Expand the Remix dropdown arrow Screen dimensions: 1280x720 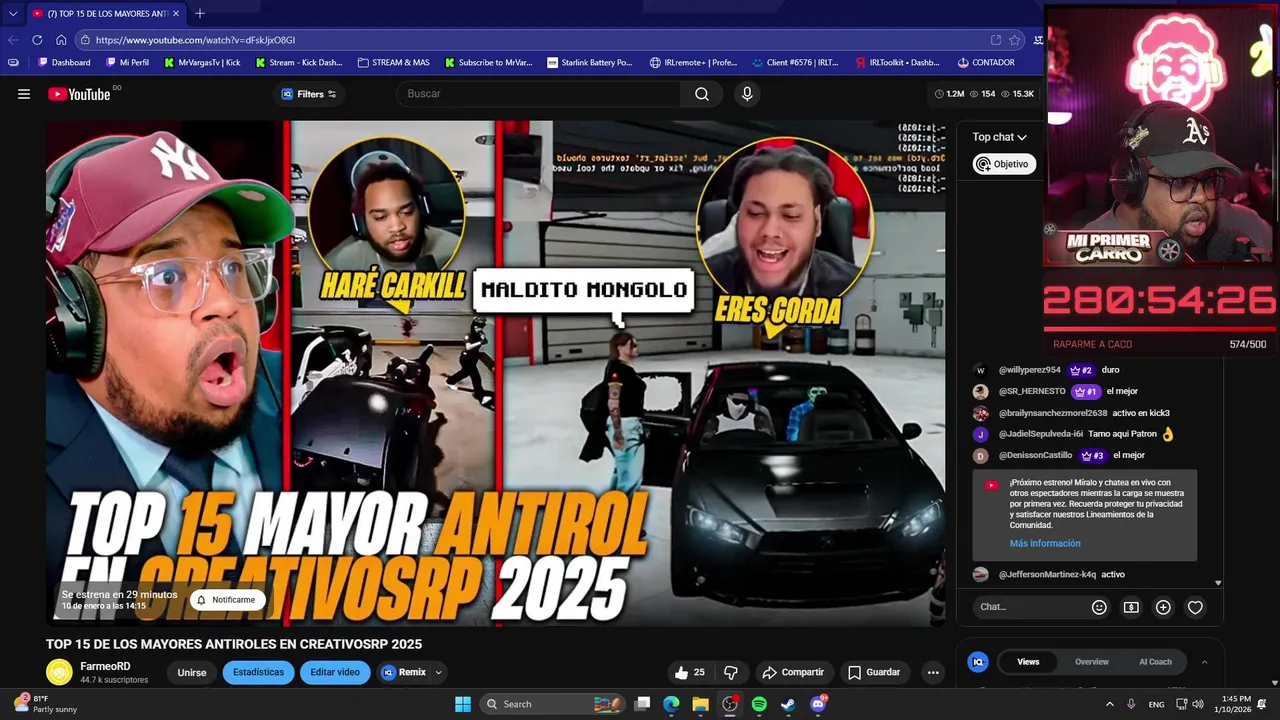pos(438,673)
